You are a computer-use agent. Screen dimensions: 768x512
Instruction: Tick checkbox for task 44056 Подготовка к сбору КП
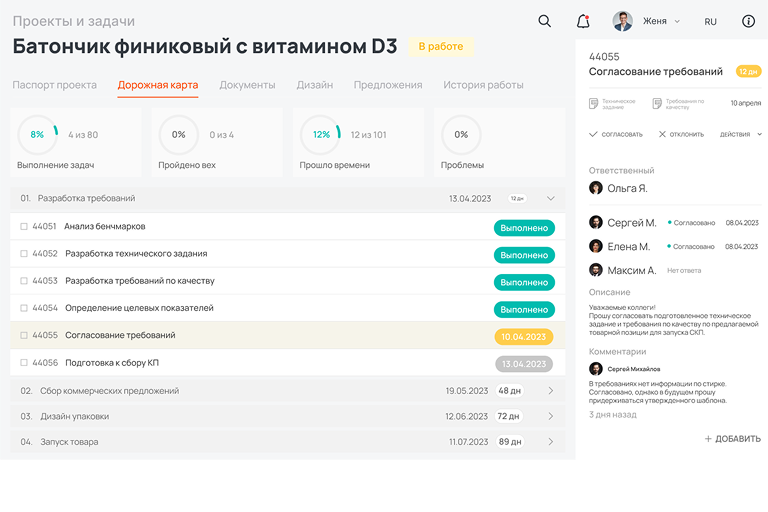[24, 363]
